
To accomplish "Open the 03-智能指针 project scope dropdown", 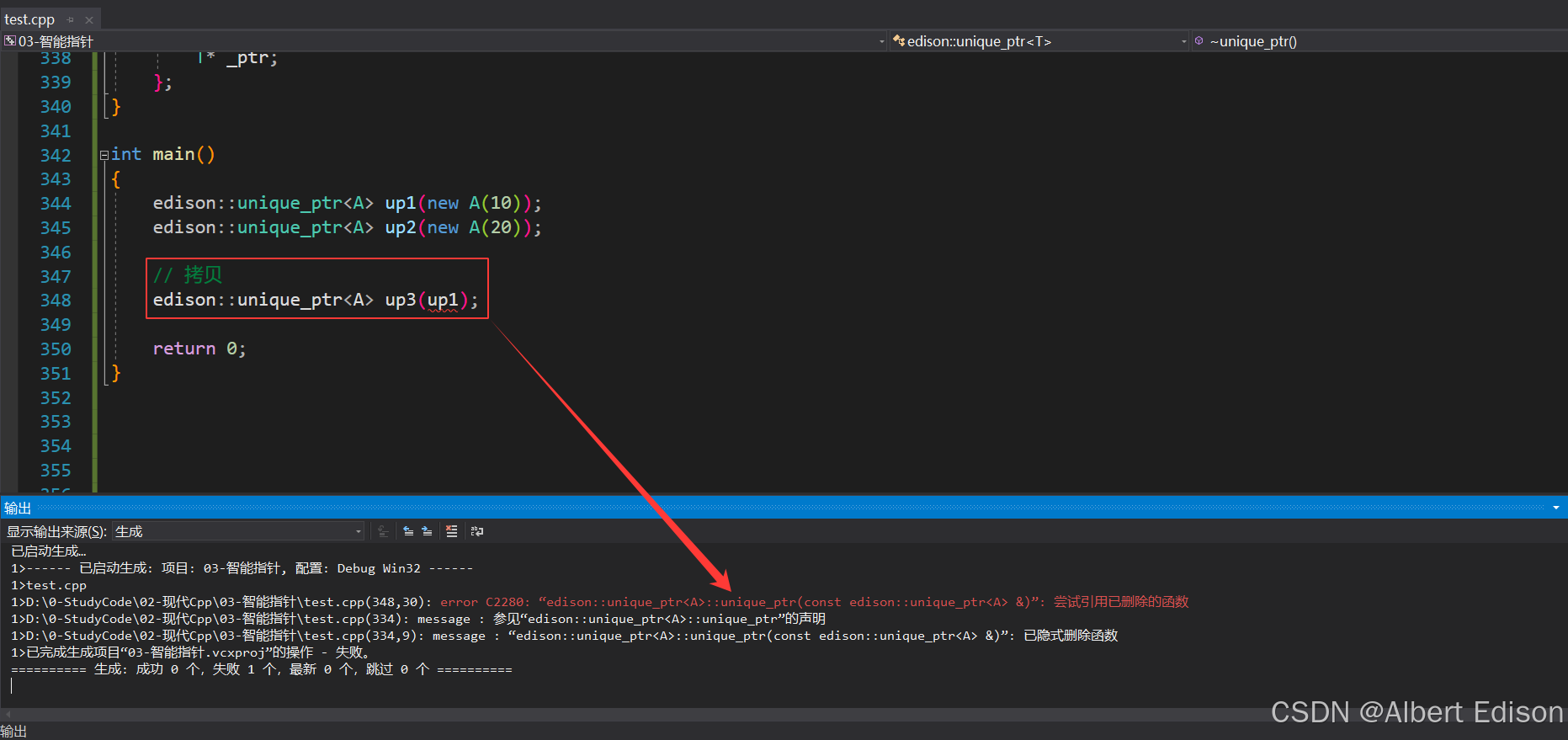I will (x=444, y=41).
